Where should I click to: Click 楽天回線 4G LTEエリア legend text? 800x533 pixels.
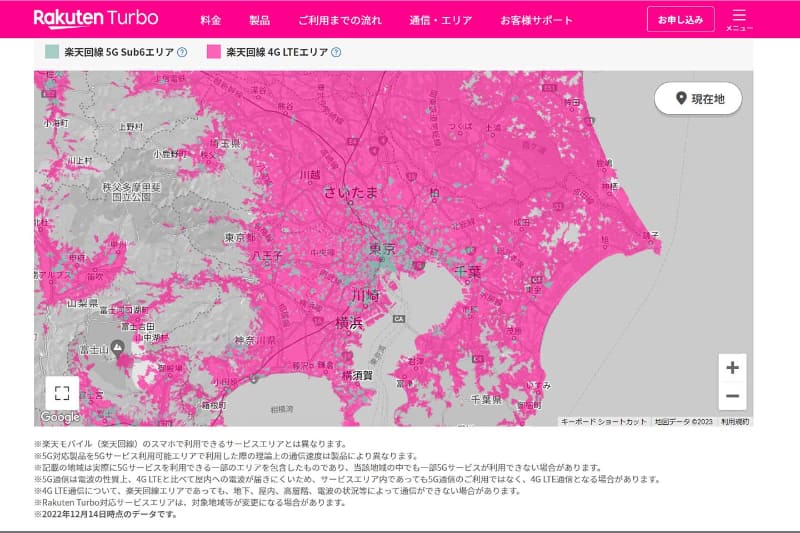tap(277, 52)
